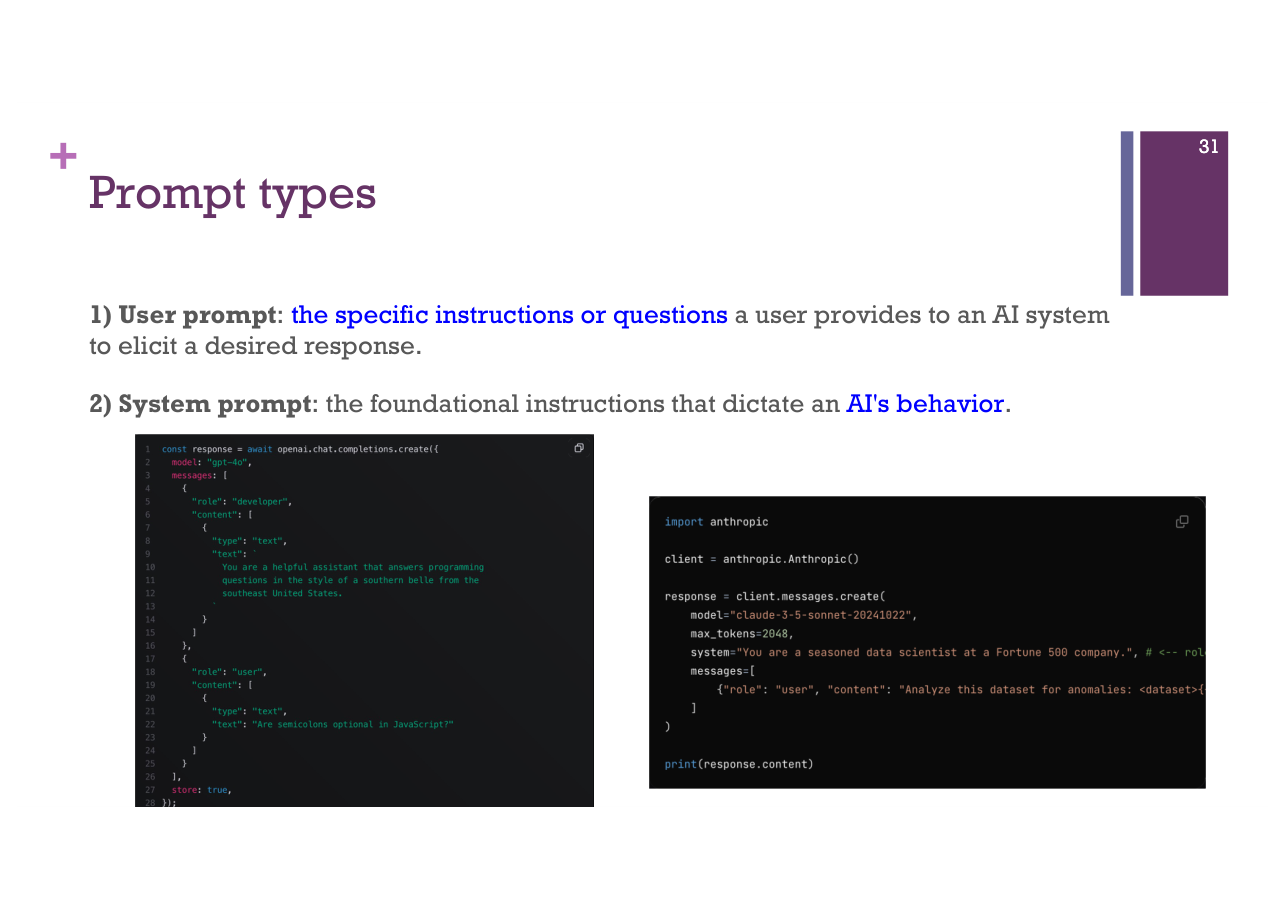The height and width of the screenshot is (910, 1287).
Task: Click the 'max_tokens=2048,' code line
Action: pos(741,634)
